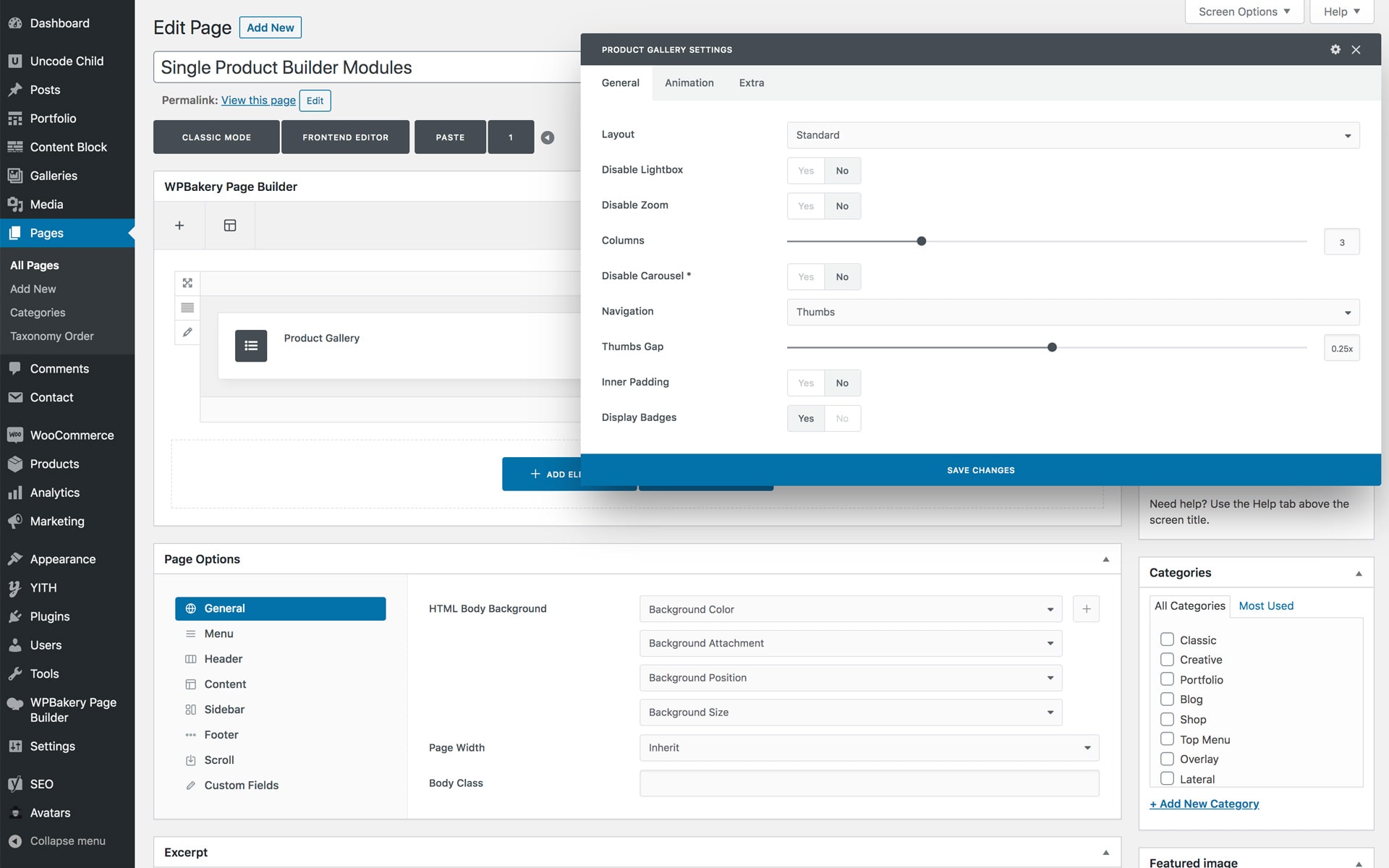Open the Header page options tab
This screenshot has width=1389, height=868.
tap(223, 659)
